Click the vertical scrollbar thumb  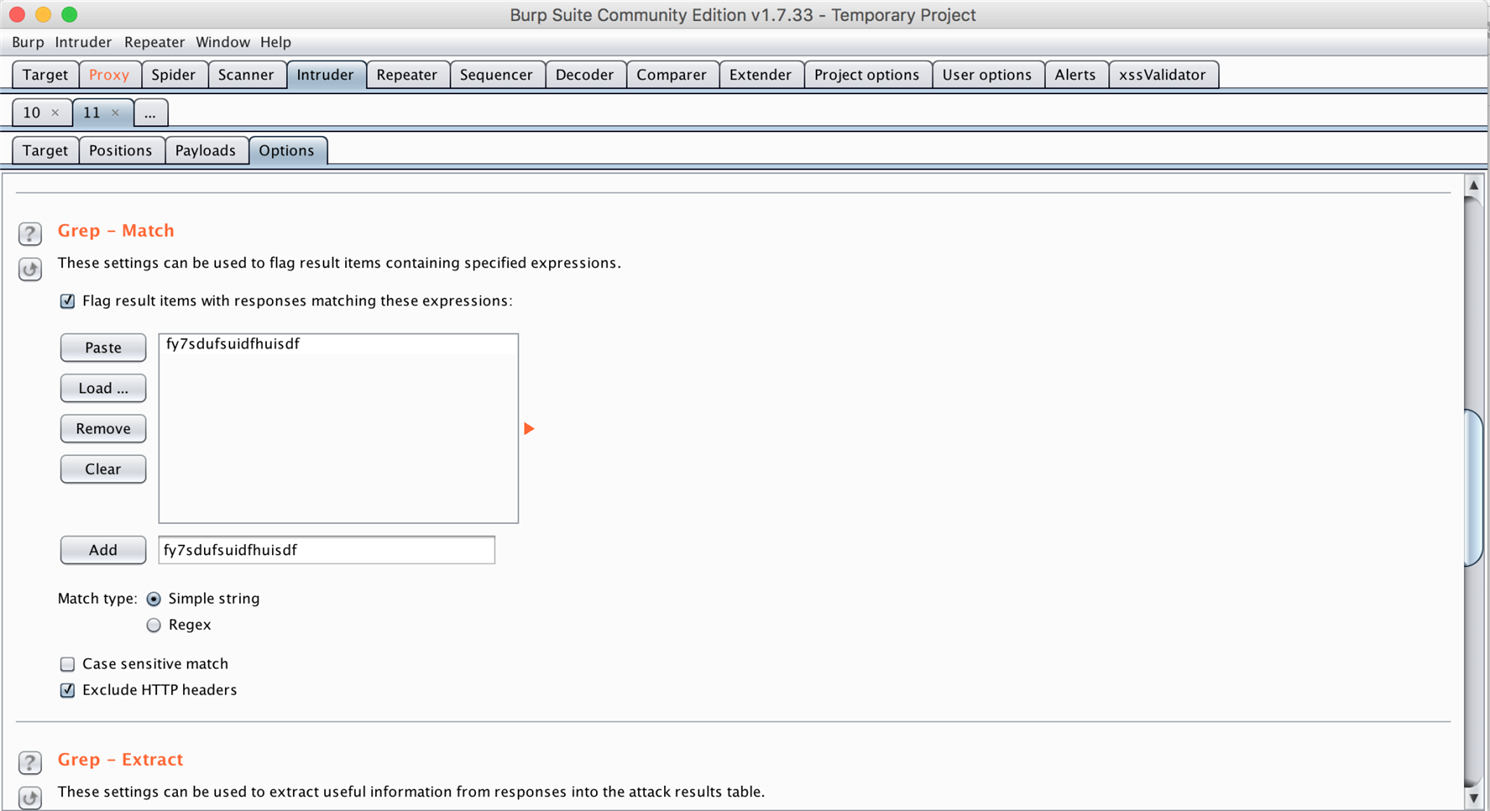(x=1473, y=488)
